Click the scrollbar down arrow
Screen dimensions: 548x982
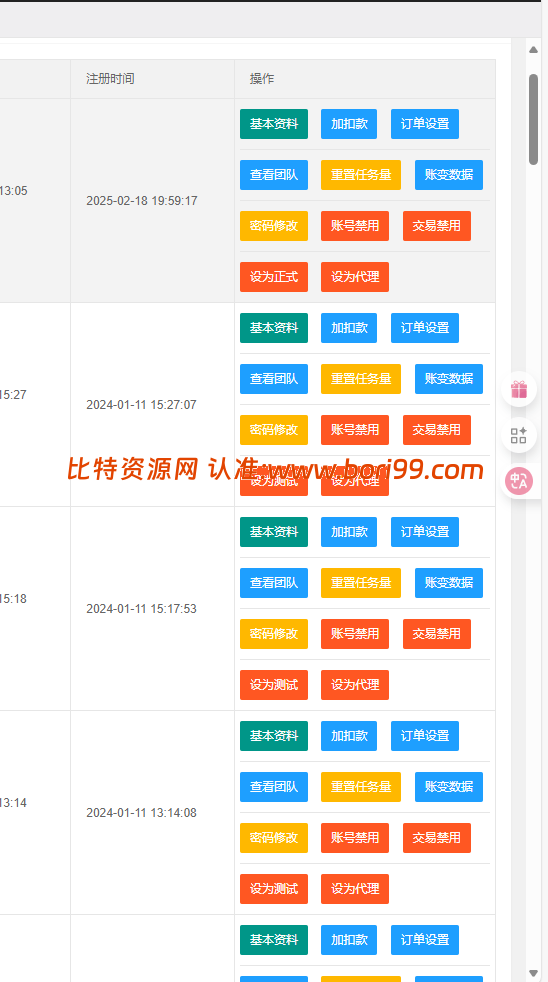click(x=533, y=973)
